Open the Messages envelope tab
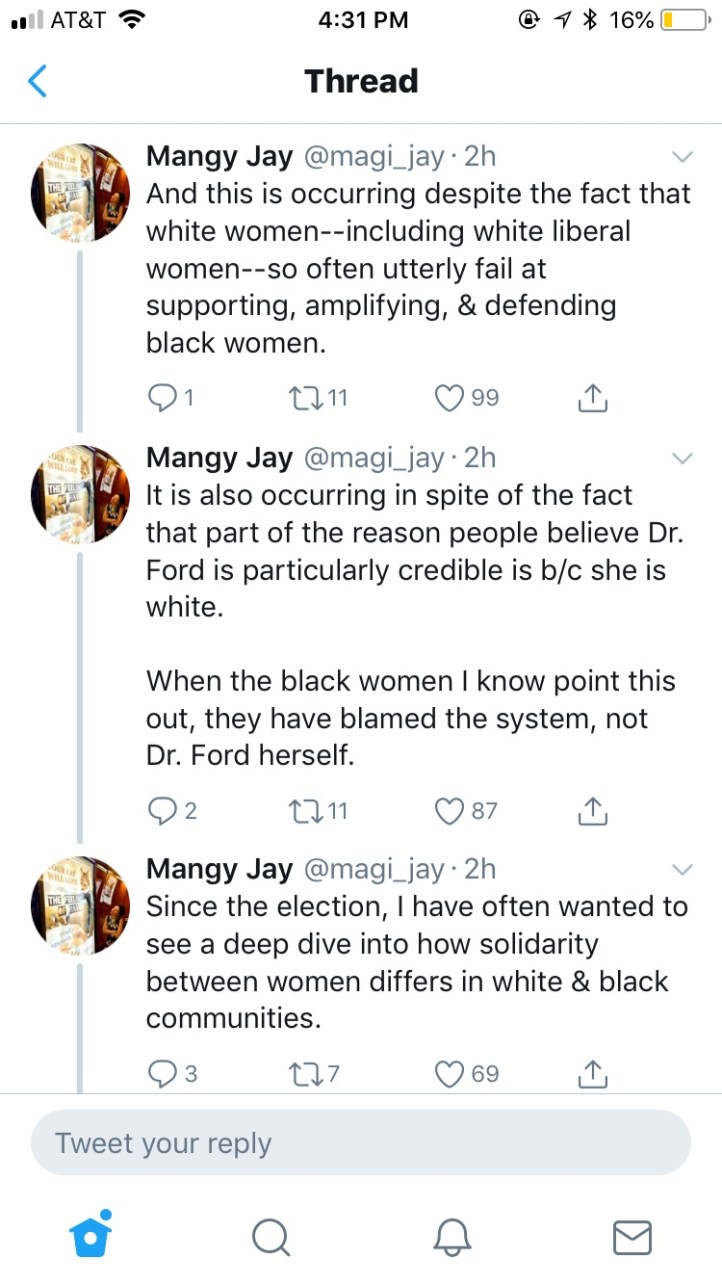Image resolution: width=722 pixels, height=1285 pixels. coord(631,1237)
